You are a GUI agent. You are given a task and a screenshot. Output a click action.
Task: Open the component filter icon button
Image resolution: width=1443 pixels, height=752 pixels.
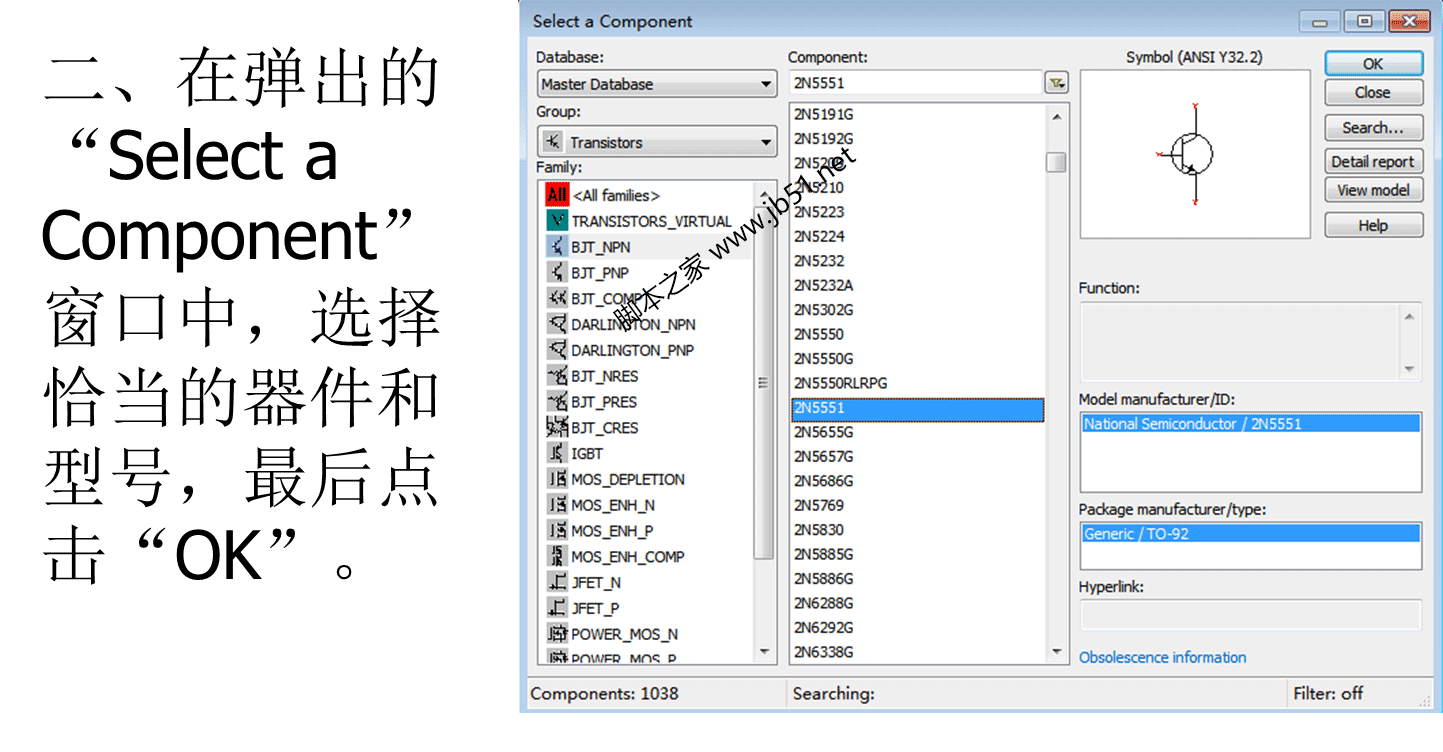point(1056,83)
